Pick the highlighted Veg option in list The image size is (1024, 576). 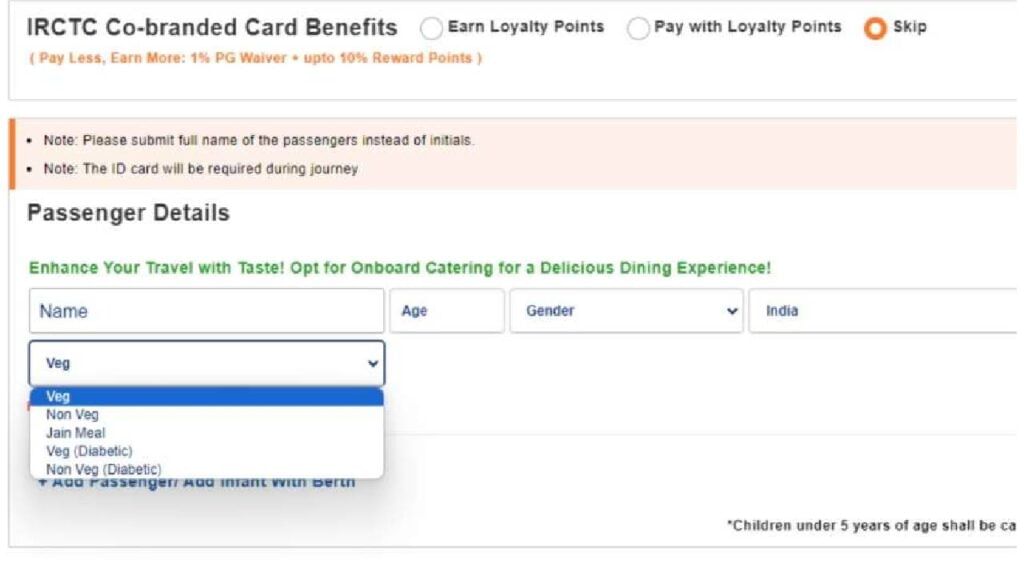point(206,397)
